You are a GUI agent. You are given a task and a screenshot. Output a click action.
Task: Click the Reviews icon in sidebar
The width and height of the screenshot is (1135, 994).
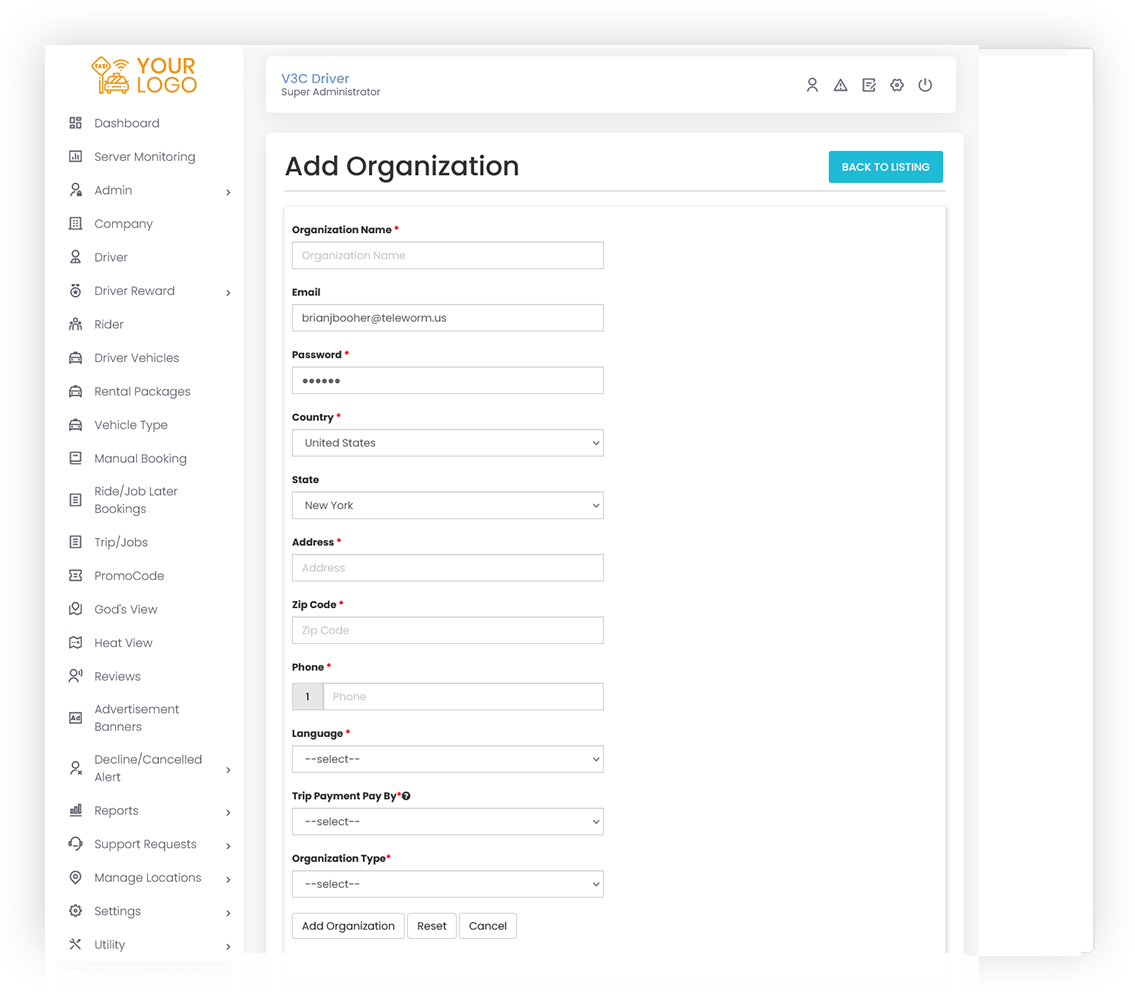point(75,676)
